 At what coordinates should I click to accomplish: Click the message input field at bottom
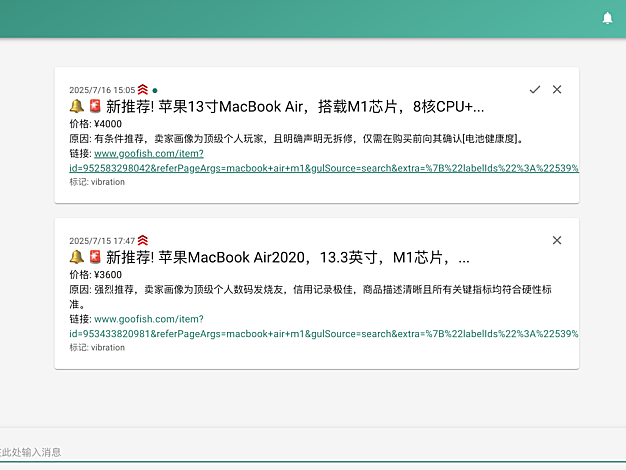click(313, 452)
